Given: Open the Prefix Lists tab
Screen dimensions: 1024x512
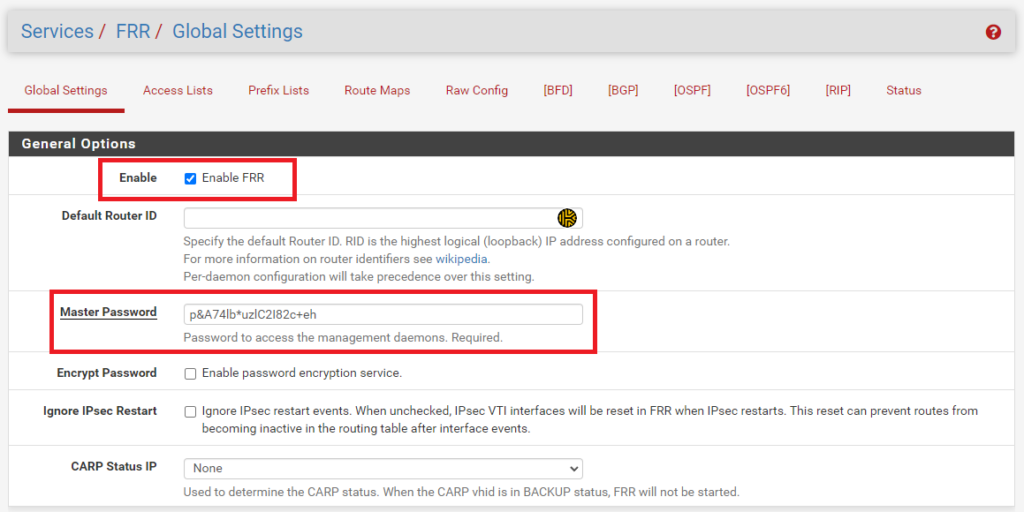Looking at the screenshot, I should (x=278, y=90).
